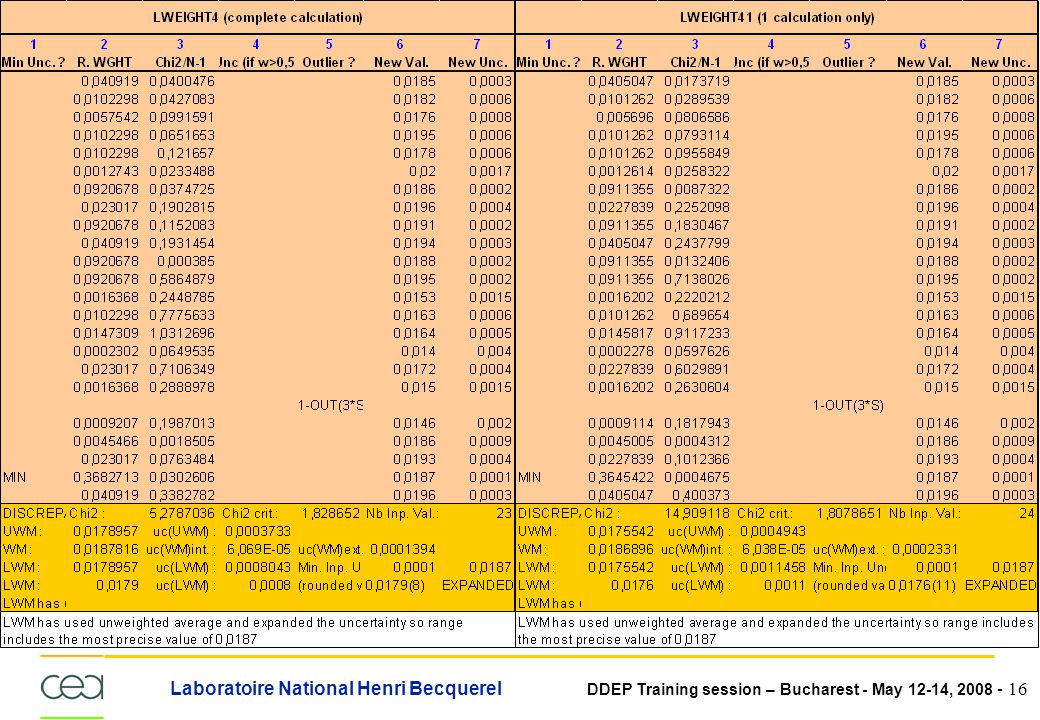Select R. WGHT value 0,3682713

[106, 477]
